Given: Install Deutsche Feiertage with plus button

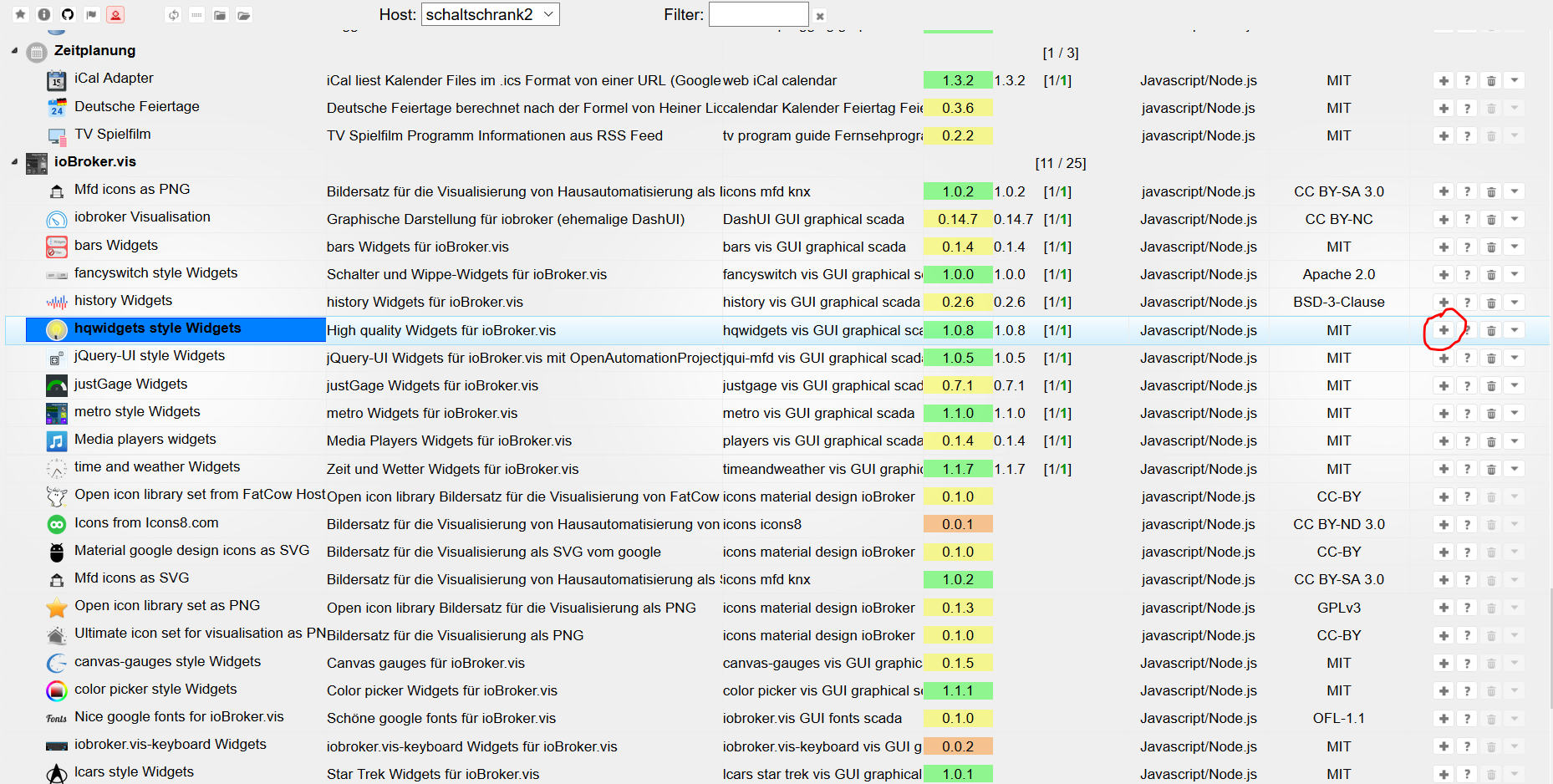Looking at the screenshot, I should coord(1444,109).
